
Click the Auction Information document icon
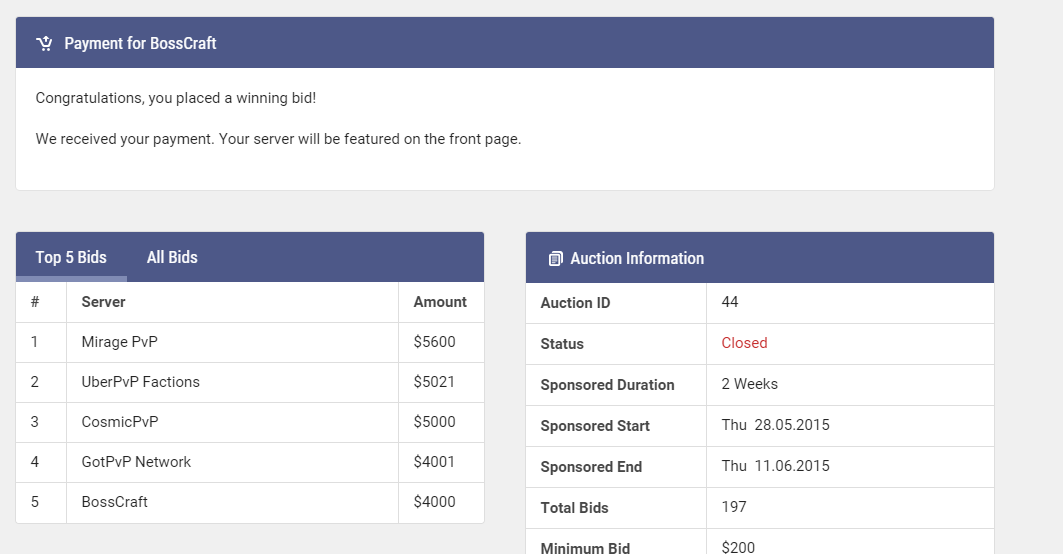(x=556, y=259)
